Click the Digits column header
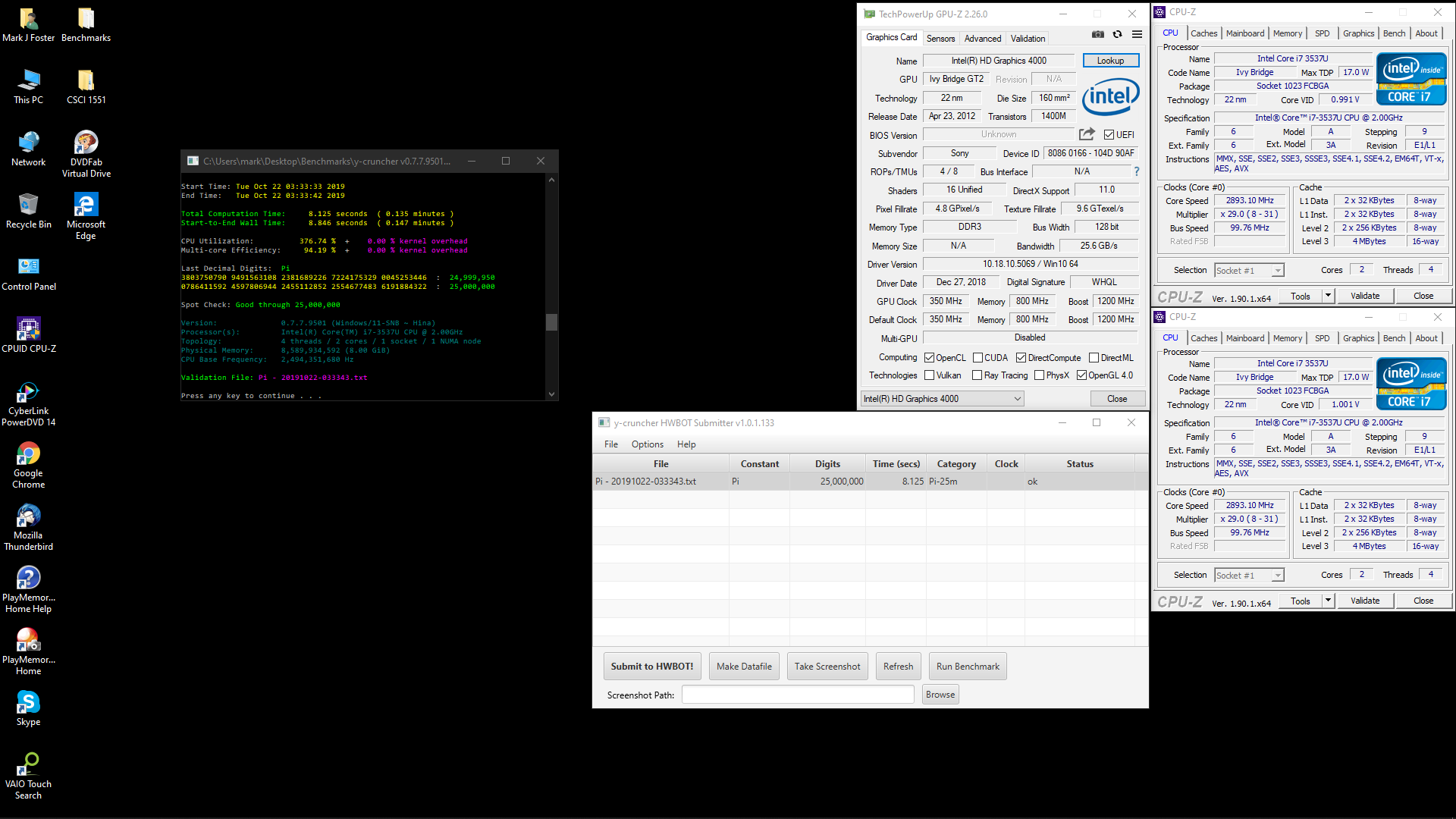 [827, 464]
